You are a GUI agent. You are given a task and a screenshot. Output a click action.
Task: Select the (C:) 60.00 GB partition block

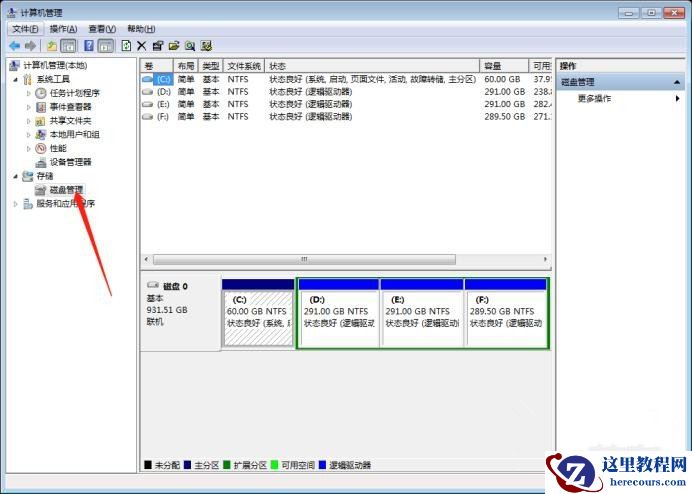point(258,313)
